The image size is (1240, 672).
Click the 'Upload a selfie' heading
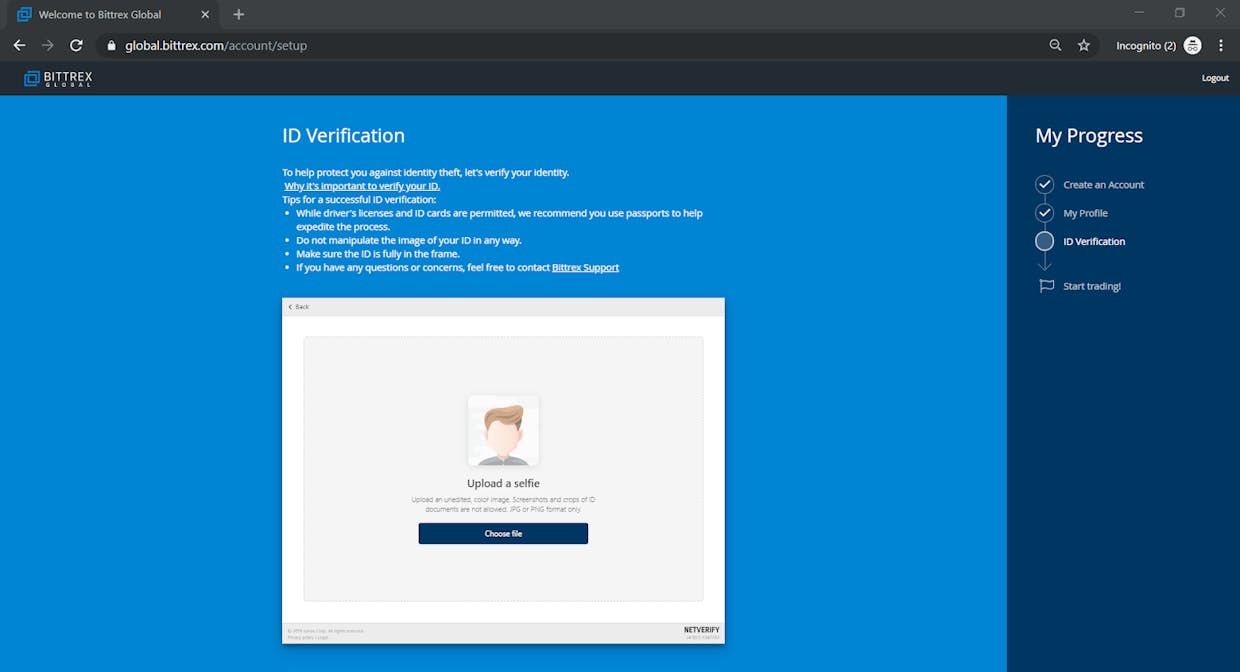(x=503, y=483)
